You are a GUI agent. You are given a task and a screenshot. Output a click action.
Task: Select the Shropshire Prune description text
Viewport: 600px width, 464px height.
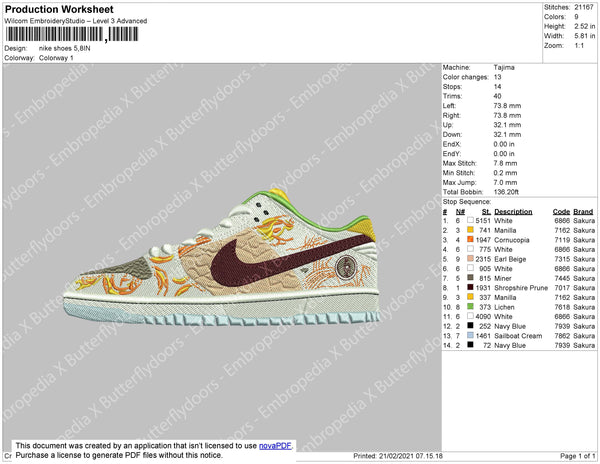[x=521, y=288]
